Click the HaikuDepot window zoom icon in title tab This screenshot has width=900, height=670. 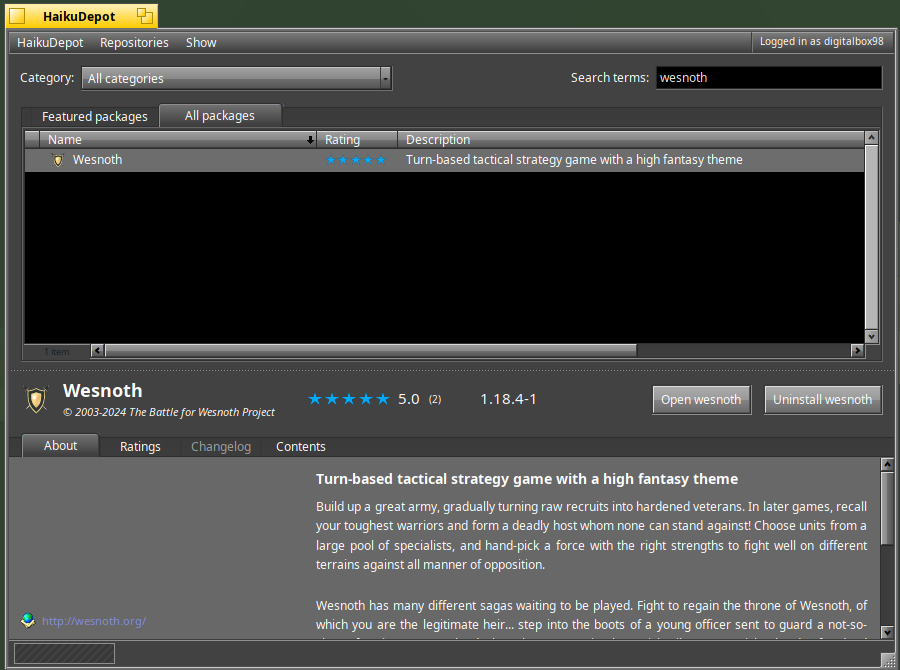pos(145,16)
